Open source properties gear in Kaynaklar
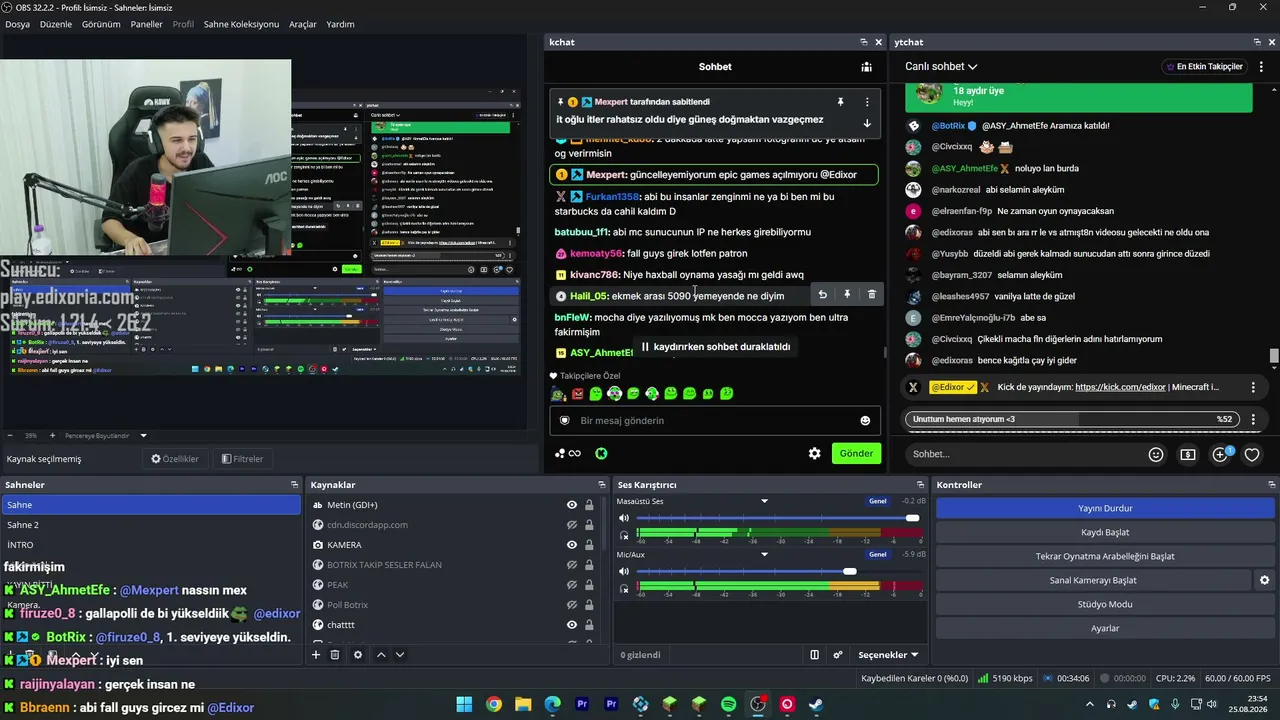 tap(358, 655)
